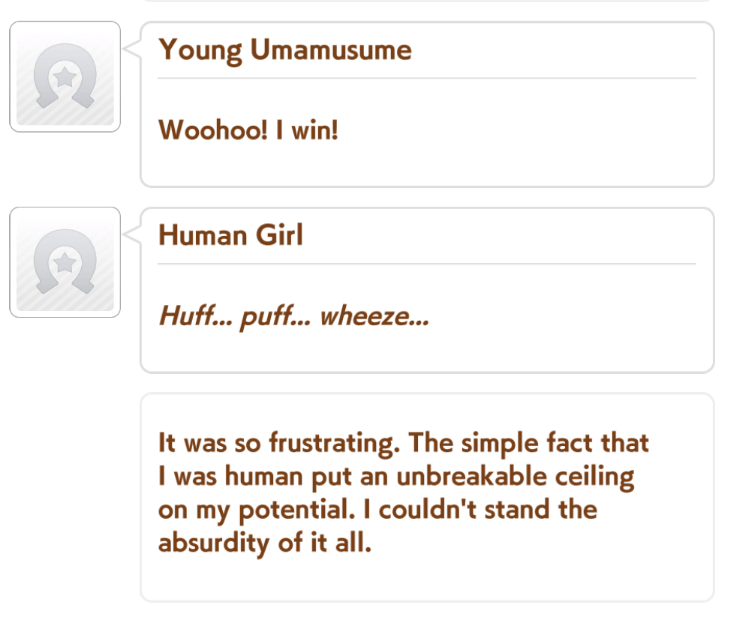Click the speech tail of Young Umamusume's bubble
The width and height of the screenshot is (744, 636).
click(132, 48)
